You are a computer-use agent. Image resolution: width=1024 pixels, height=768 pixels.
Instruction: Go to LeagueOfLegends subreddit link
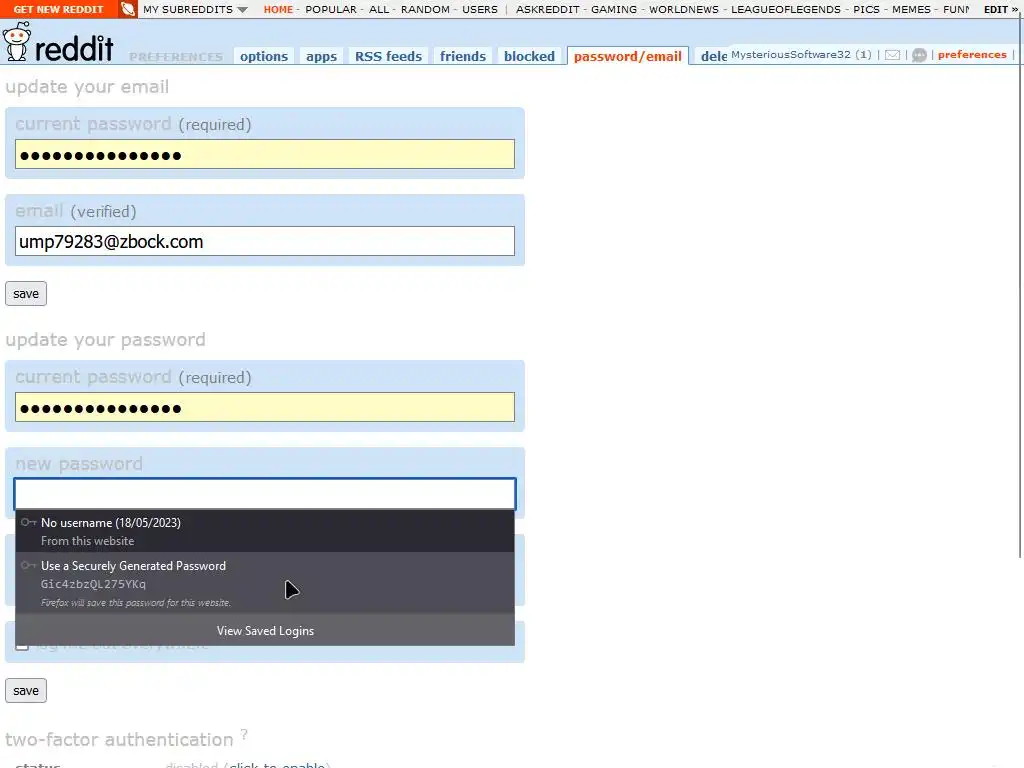(x=786, y=9)
